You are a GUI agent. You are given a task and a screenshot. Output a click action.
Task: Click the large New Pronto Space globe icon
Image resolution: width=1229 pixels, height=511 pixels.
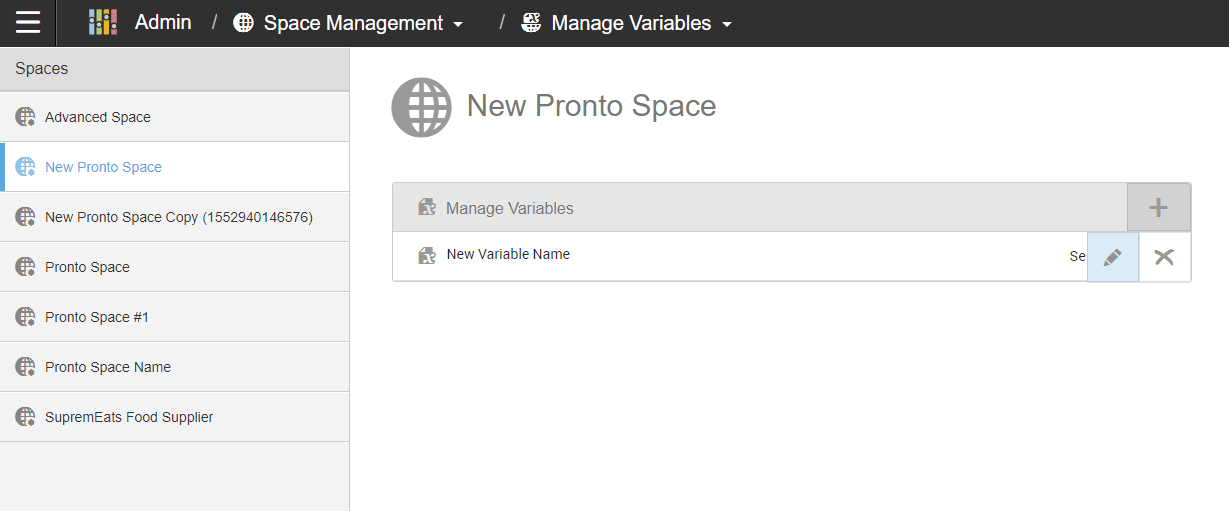tap(421, 107)
